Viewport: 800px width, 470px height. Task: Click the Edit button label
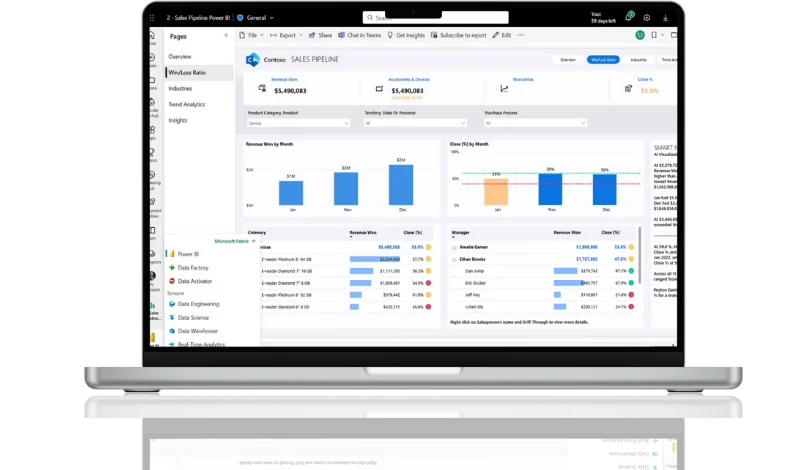pyautogui.click(x=506, y=35)
